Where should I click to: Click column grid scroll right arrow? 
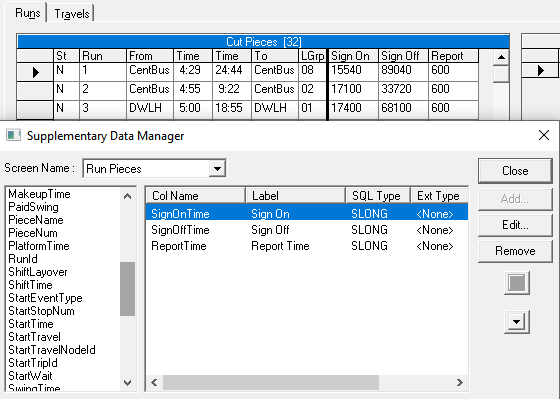pyautogui.click(x=460, y=383)
